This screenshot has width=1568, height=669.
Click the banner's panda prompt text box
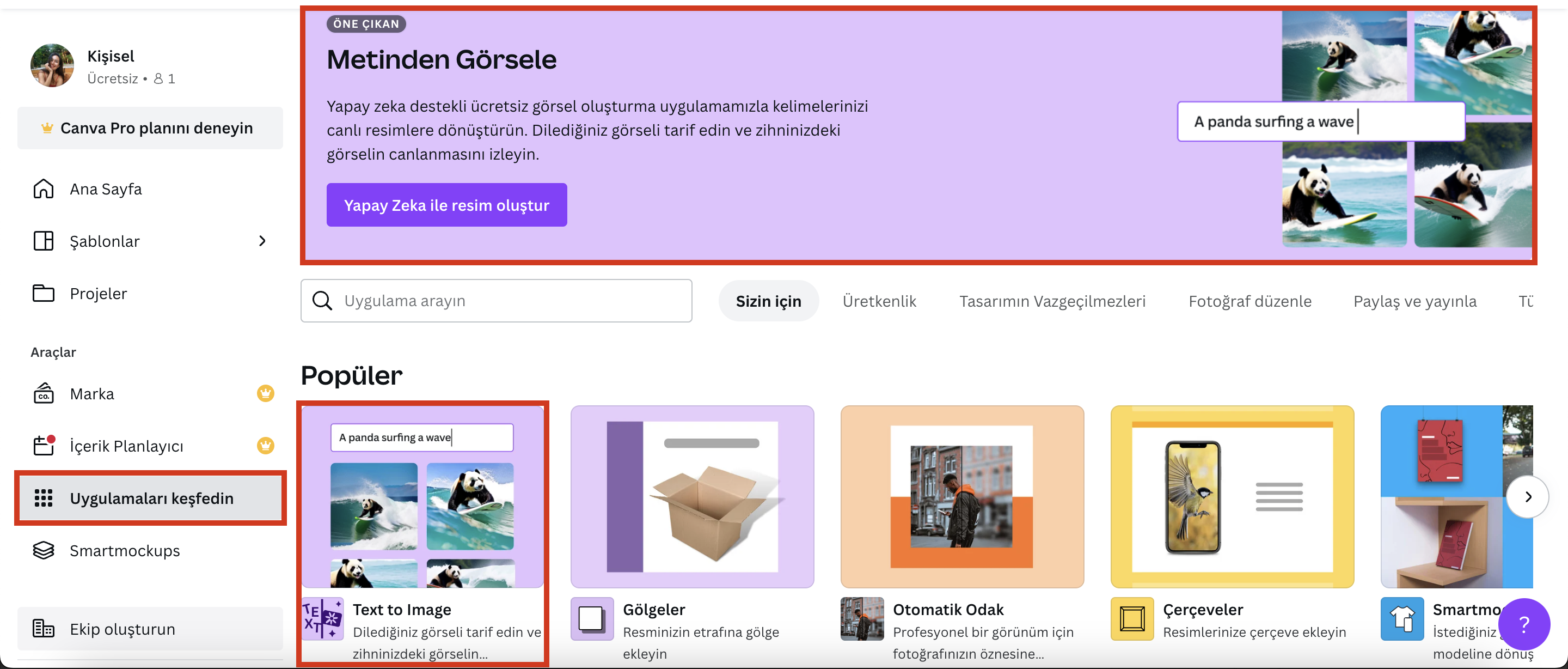click(x=1321, y=122)
